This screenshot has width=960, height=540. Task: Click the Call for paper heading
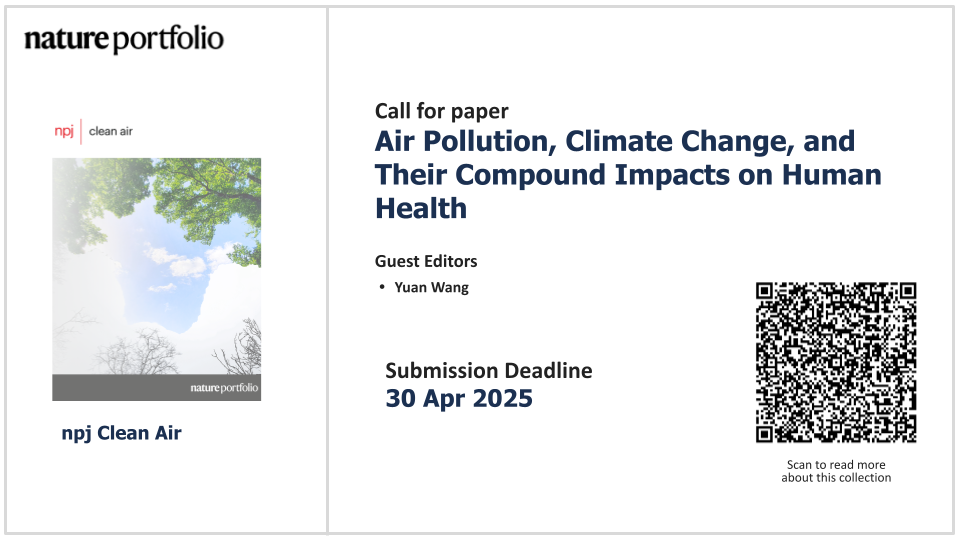tap(441, 111)
